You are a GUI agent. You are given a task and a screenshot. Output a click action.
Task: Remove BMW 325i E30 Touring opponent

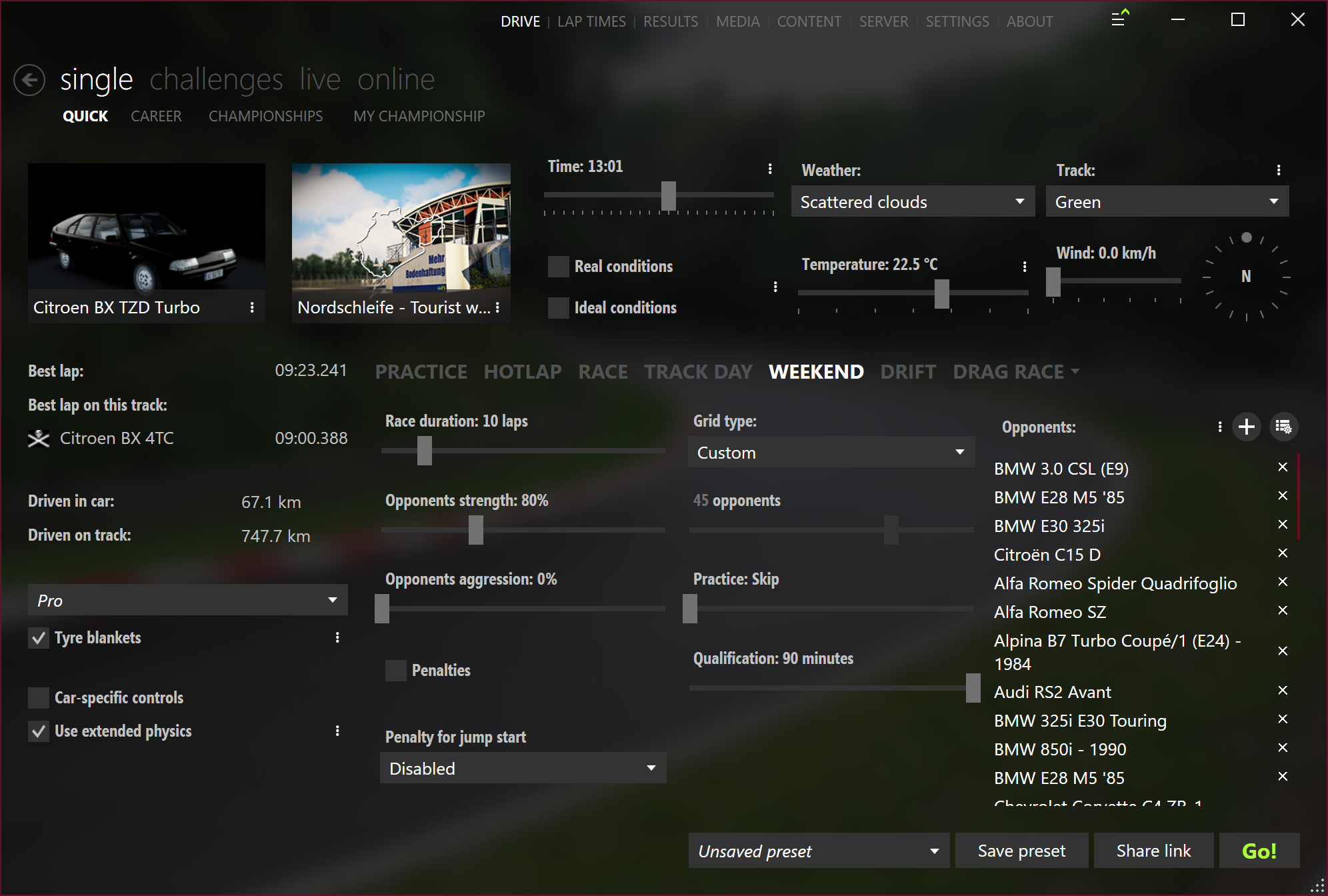pyautogui.click(x=1283, y=719)
